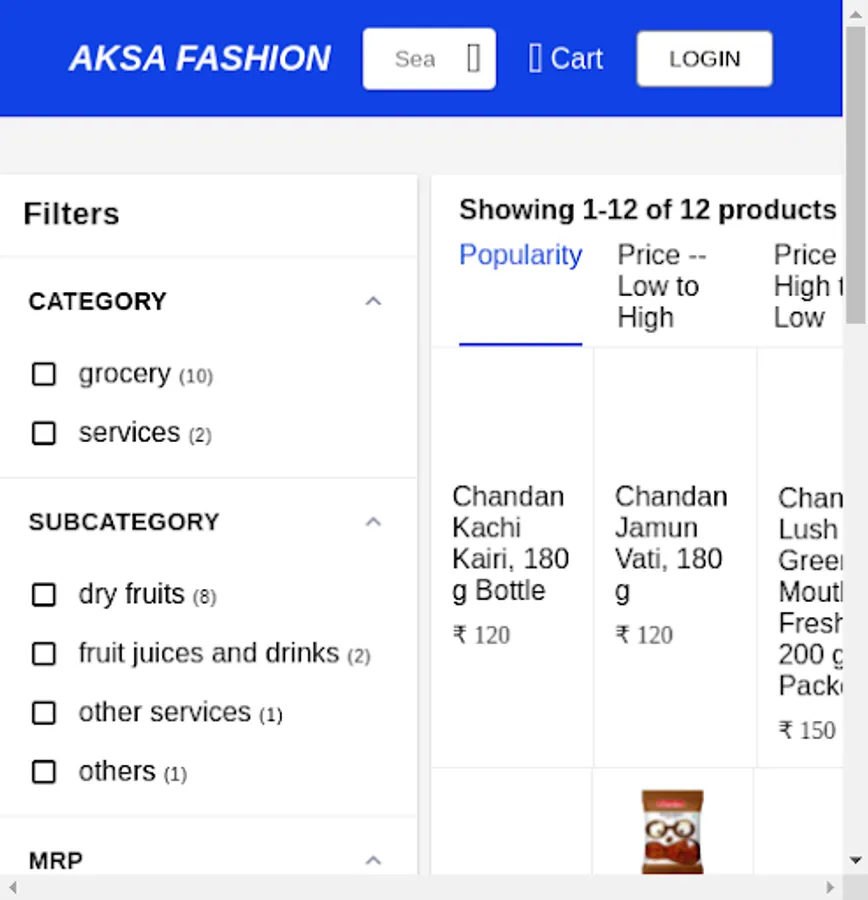Open Chandan Kachi Kairi product link
Viewport: 868px width, 900px height.
point(510,543)
